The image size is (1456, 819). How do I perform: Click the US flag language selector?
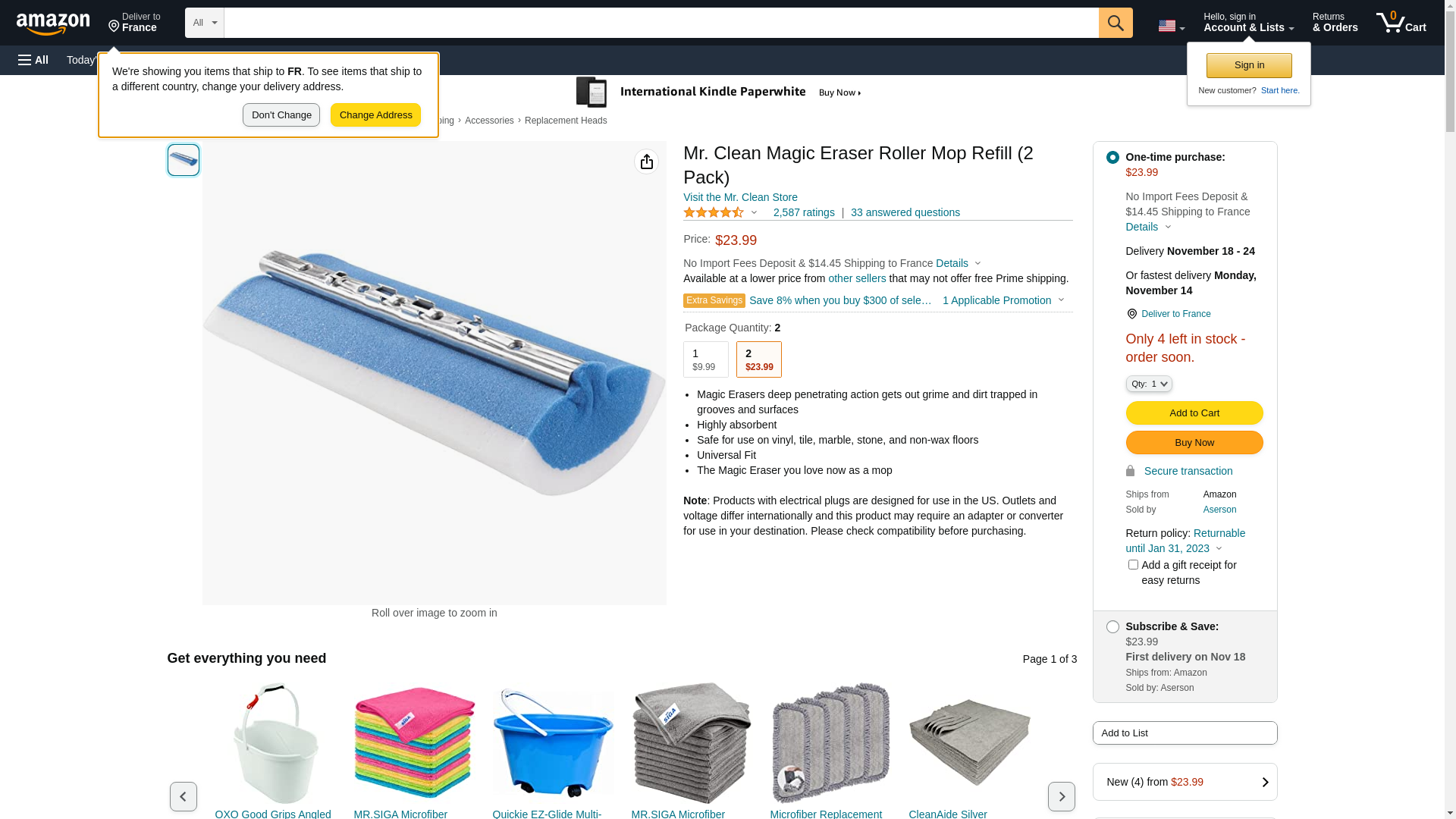coord(1171,26)
